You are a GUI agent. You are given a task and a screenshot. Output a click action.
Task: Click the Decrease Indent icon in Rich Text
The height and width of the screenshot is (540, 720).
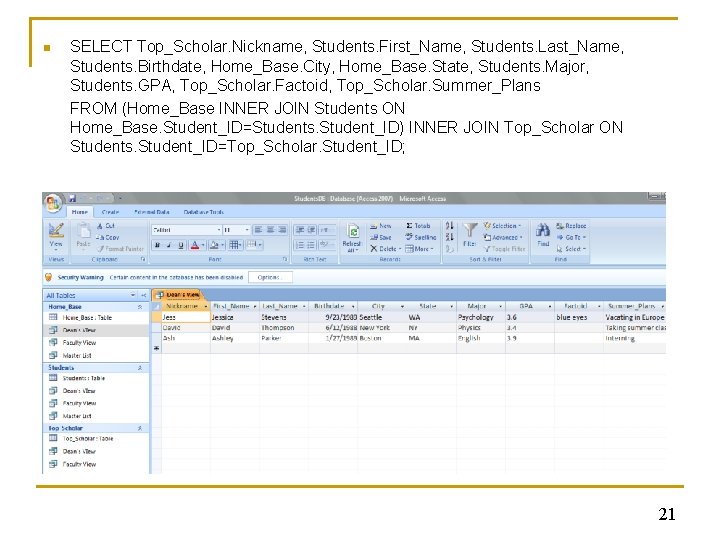point(300,230)
